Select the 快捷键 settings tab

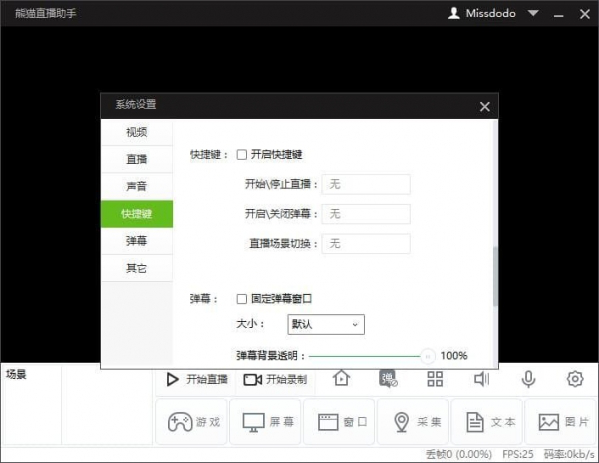pos(137,214)
